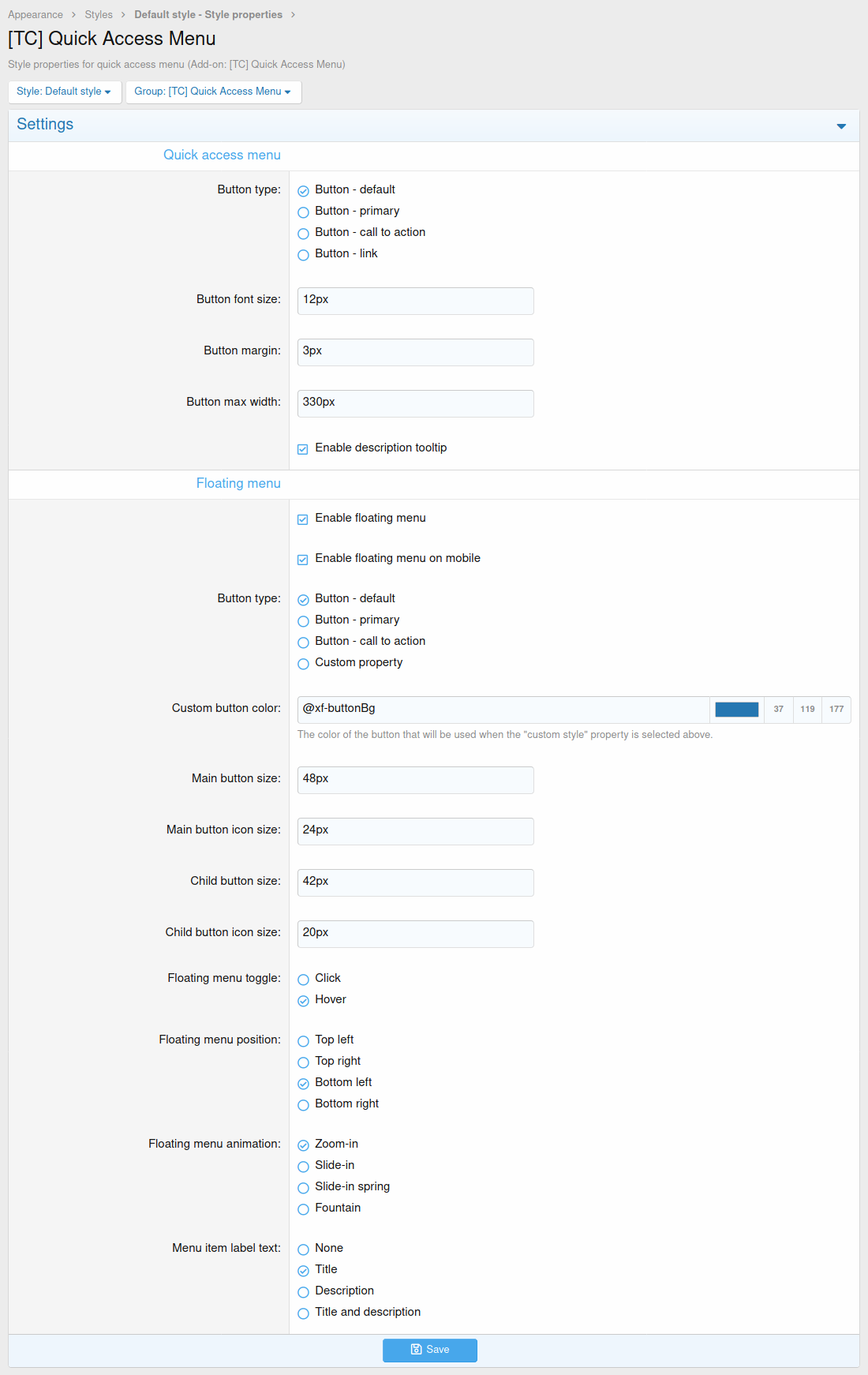Click the Save button
The width and height of the screenshot is (868, 1375).
coord(430,1350)
